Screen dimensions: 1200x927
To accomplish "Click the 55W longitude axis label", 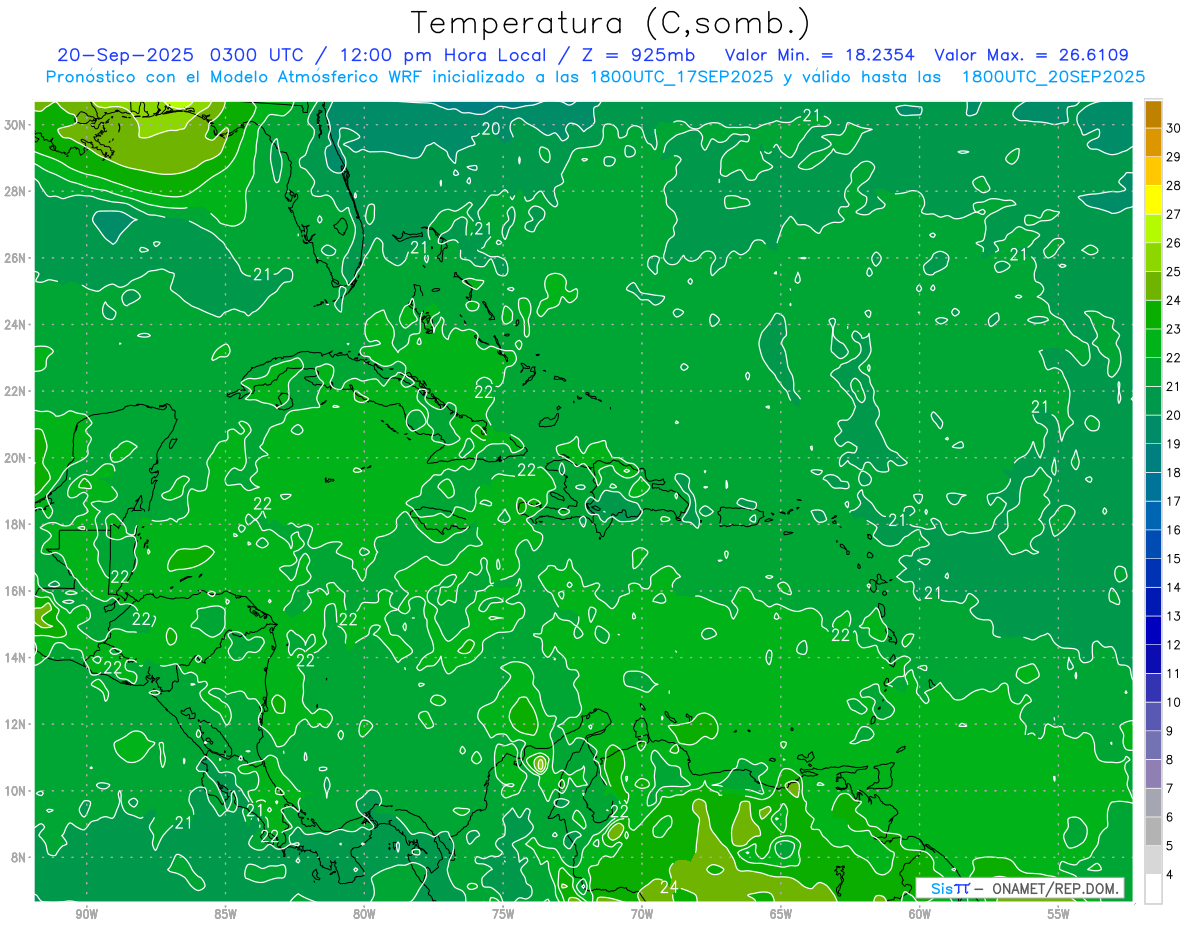I will pyautogui.click(x=1059, y=914).
